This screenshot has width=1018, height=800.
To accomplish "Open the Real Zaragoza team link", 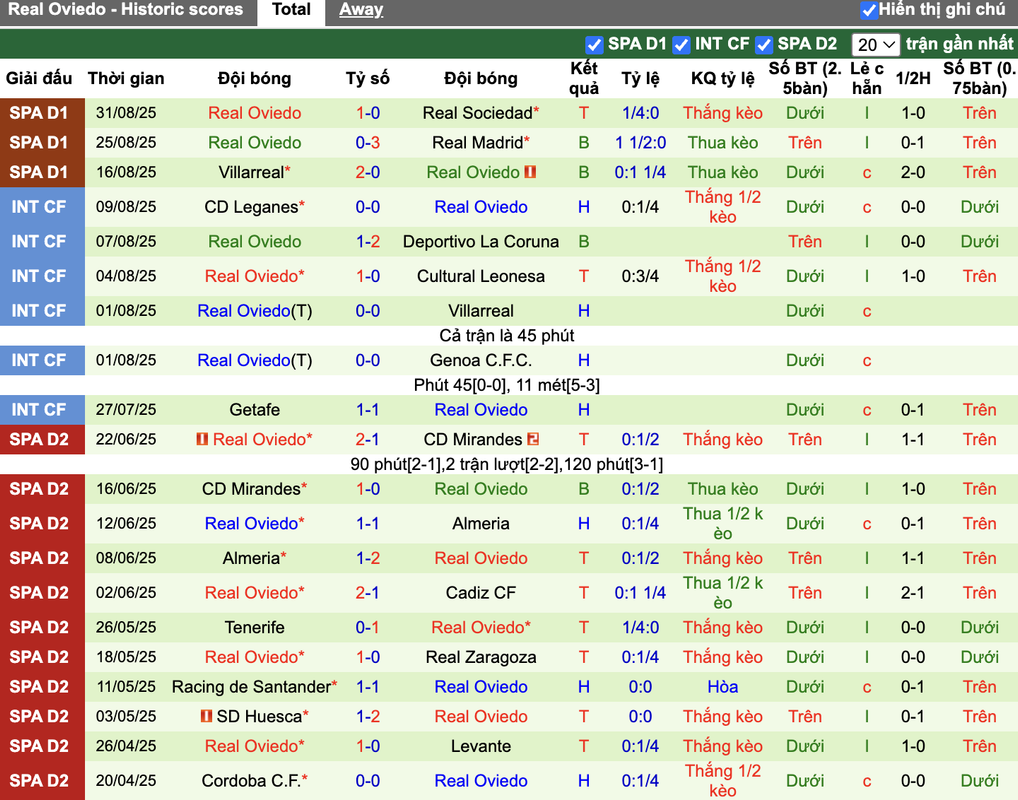I will click(x=480, y=657).
